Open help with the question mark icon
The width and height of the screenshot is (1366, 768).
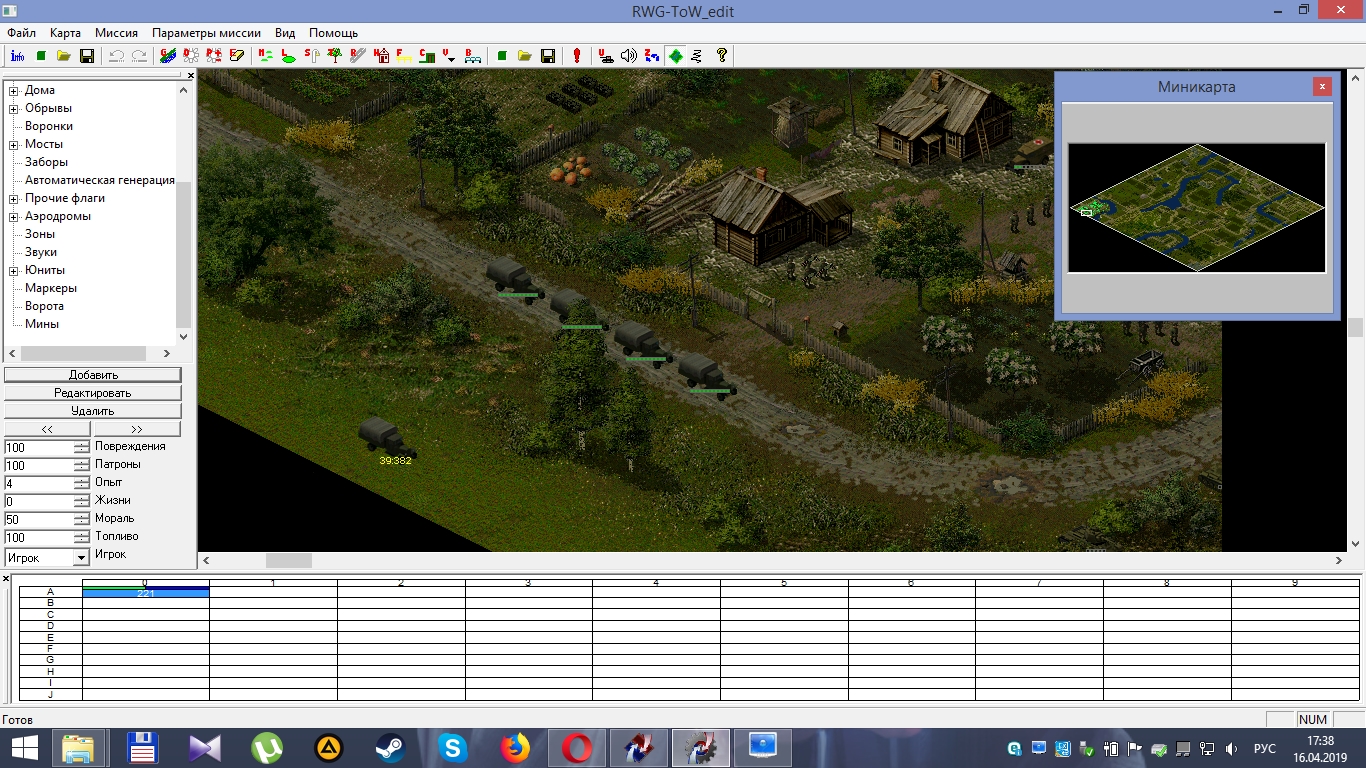pos(722,56)
